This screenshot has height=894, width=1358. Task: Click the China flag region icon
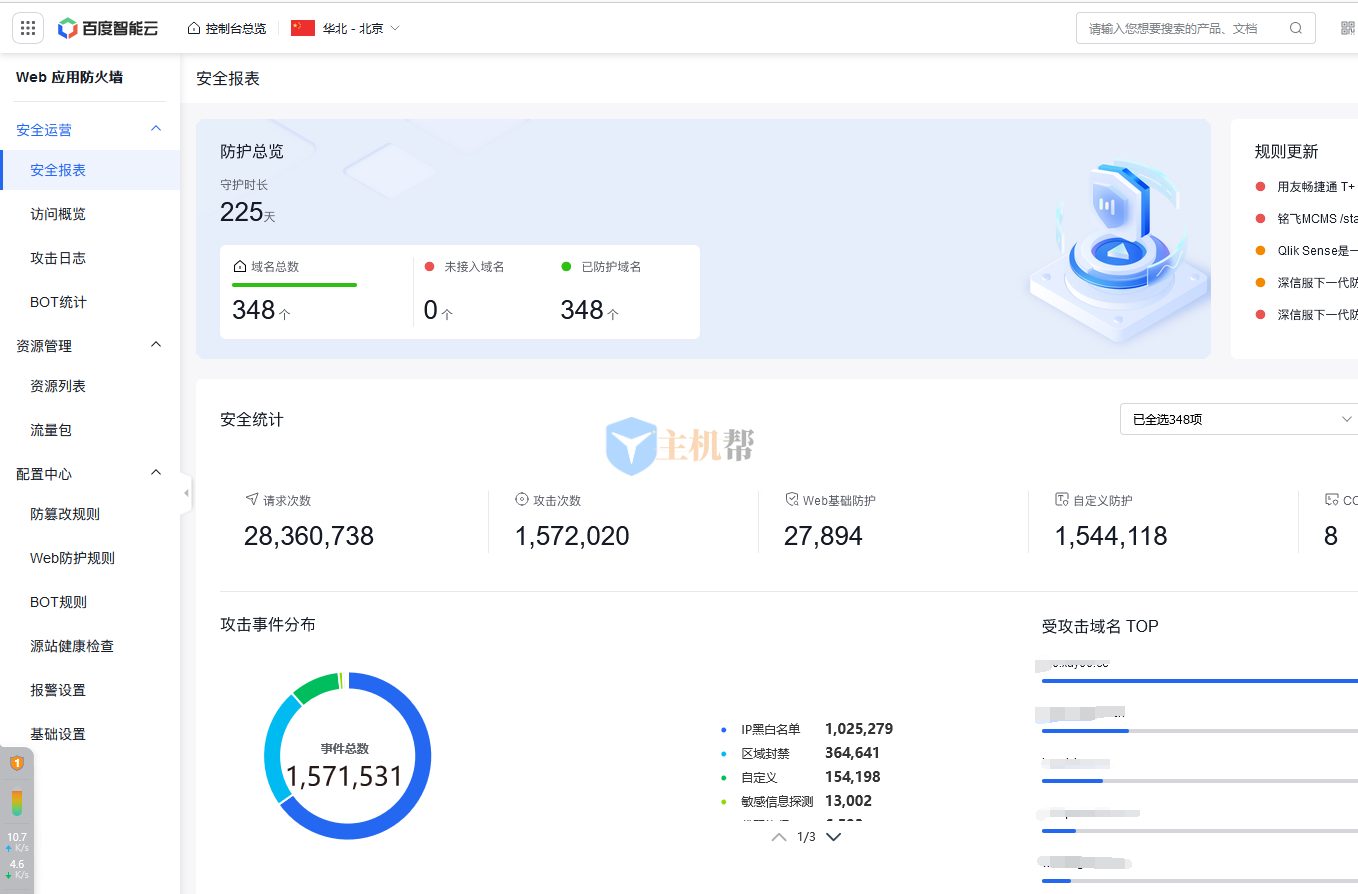303,28
